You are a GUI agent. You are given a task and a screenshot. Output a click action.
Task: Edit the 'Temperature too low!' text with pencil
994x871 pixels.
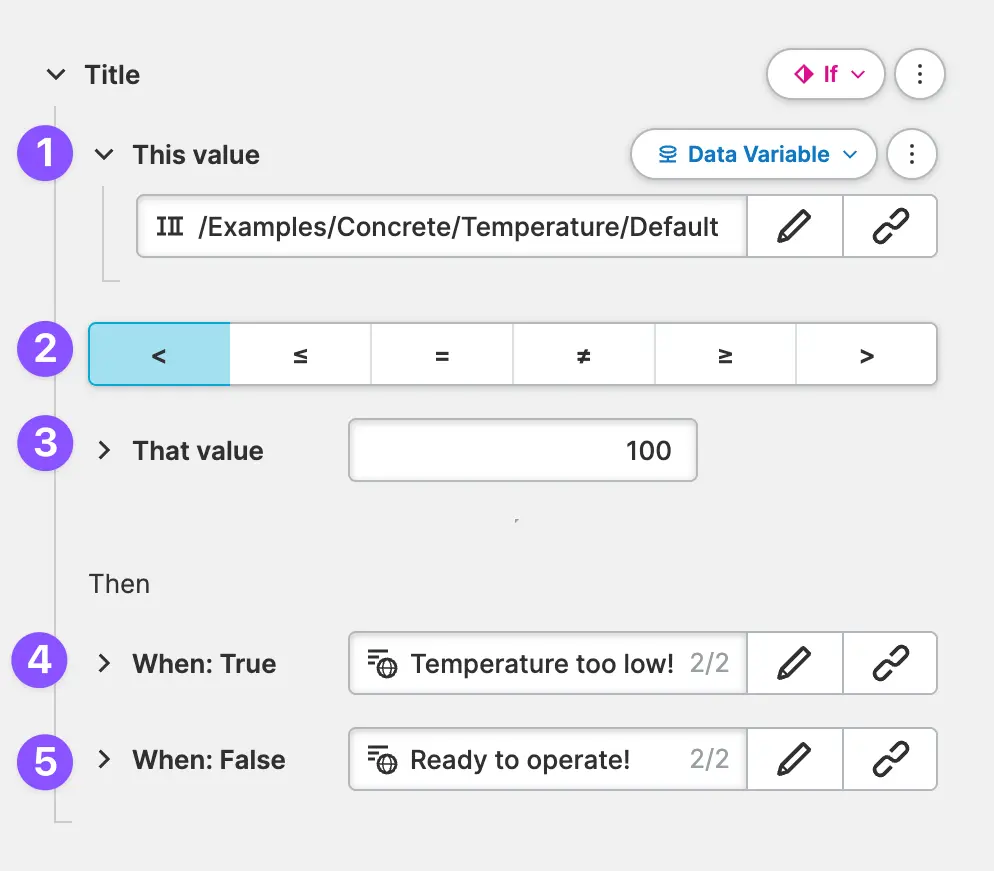pos(794,663)
